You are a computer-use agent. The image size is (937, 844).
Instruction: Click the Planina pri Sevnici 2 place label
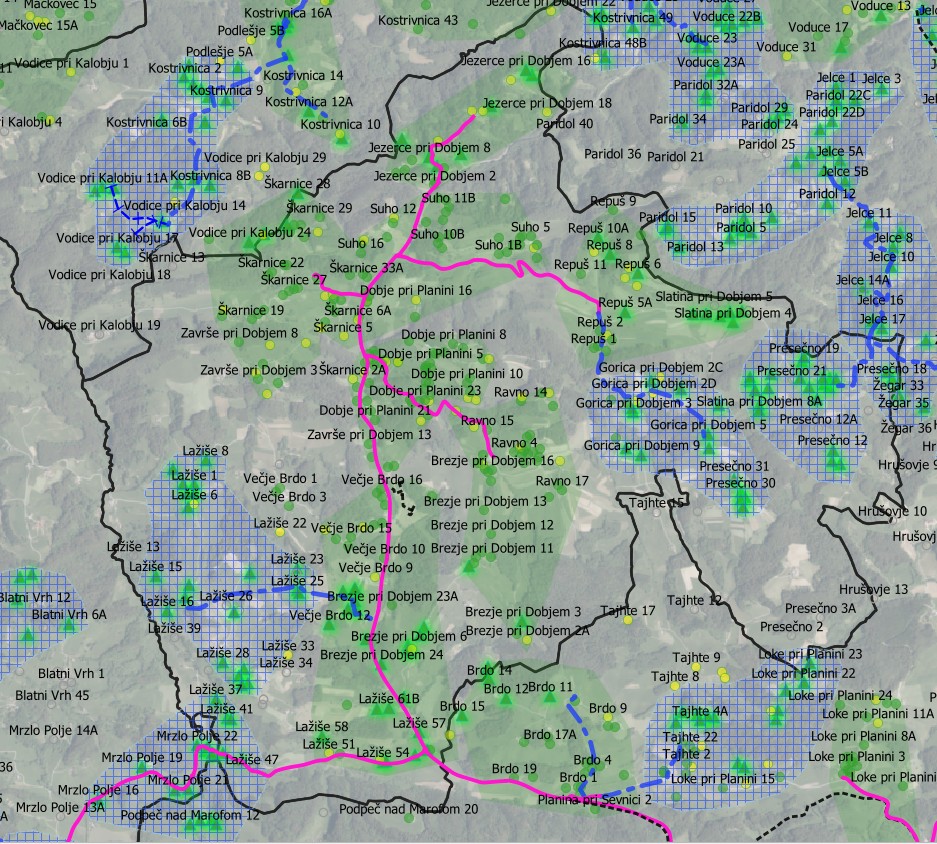593,800
